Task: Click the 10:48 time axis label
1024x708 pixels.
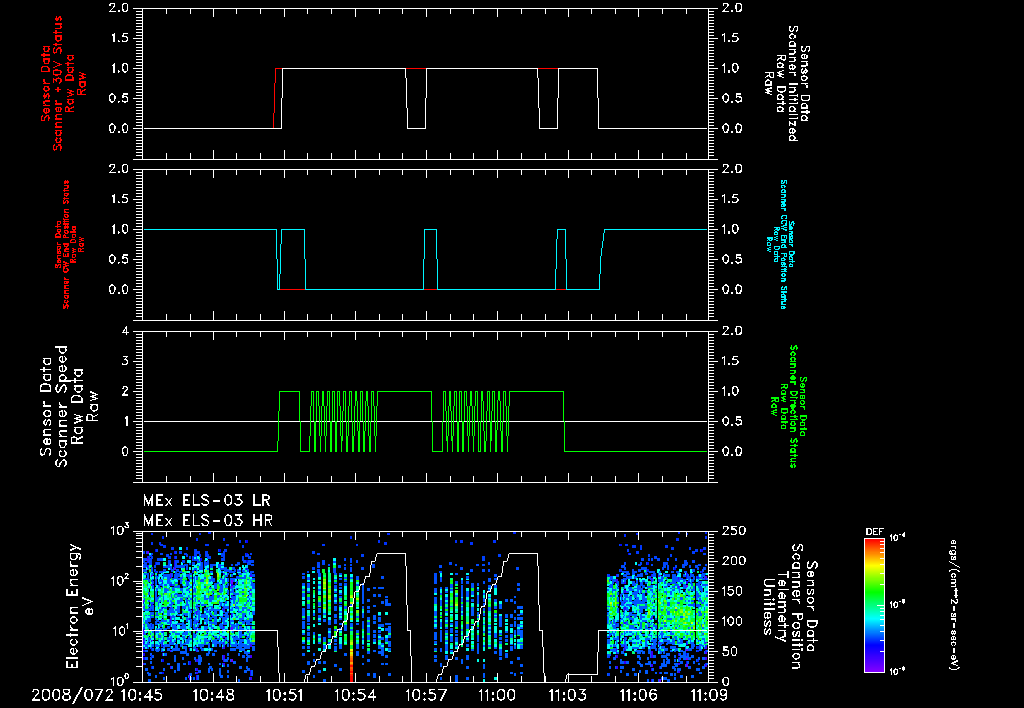Action: (x=214, y=695)
